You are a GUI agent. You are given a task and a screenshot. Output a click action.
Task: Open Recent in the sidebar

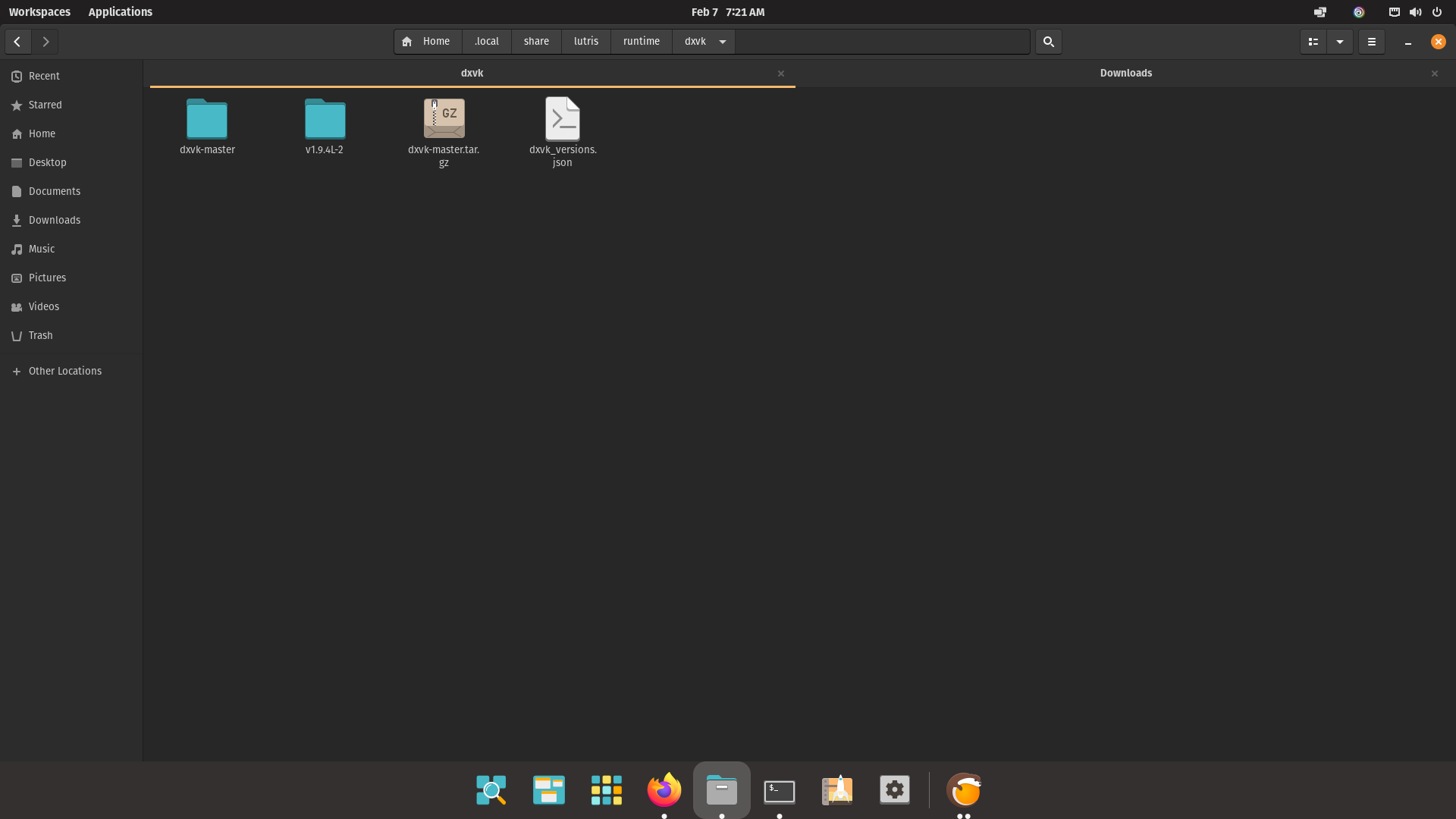tap(71, 76)
